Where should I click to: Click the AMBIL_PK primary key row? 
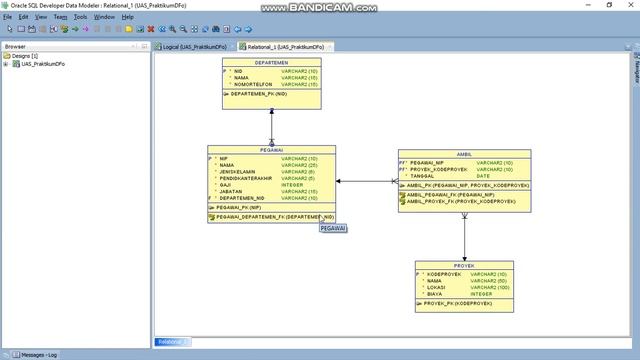click(x=464, y=186)
